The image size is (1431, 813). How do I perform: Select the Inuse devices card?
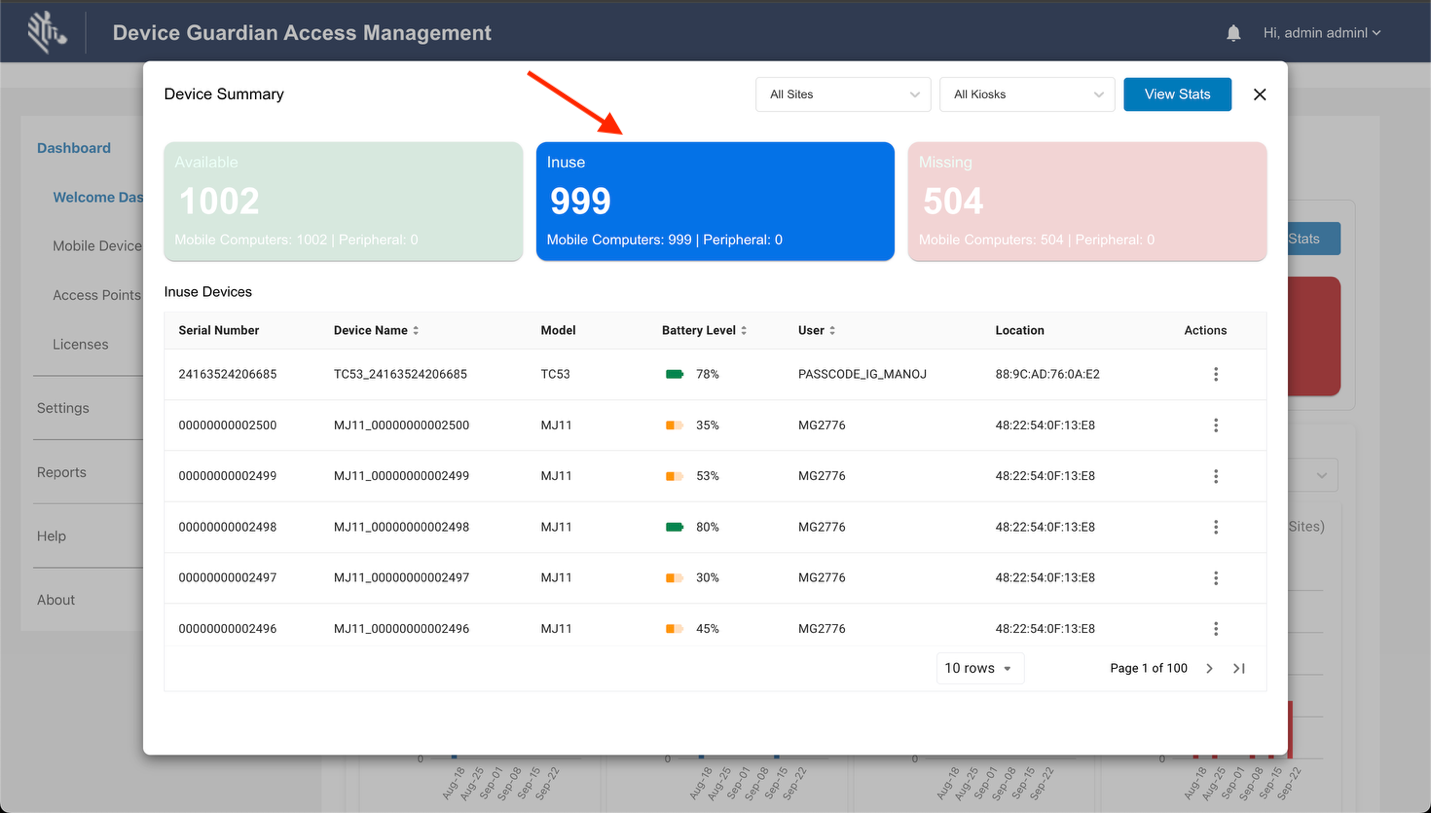(x=715, y=201)
